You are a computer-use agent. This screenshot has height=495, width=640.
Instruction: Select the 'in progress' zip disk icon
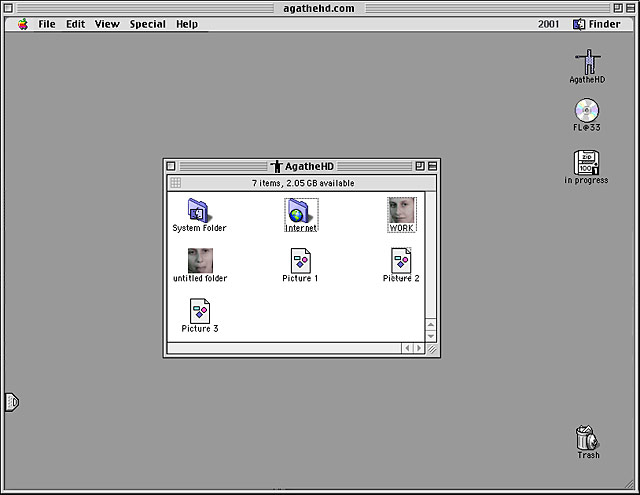click(x=586, y=162)
